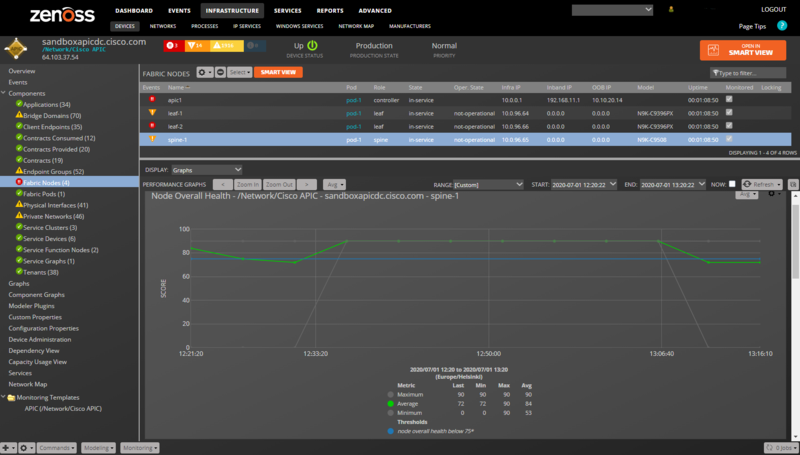Open the Events tab
800x455 pixels.
(179, 11)
